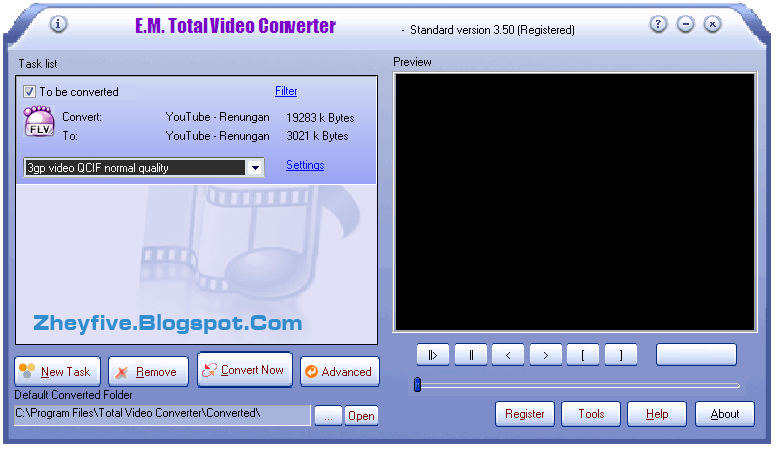Click the 3021 k Bytes size value
This screenshot has width=776, height=451.
pyautogui.click(x=317, y=136)
